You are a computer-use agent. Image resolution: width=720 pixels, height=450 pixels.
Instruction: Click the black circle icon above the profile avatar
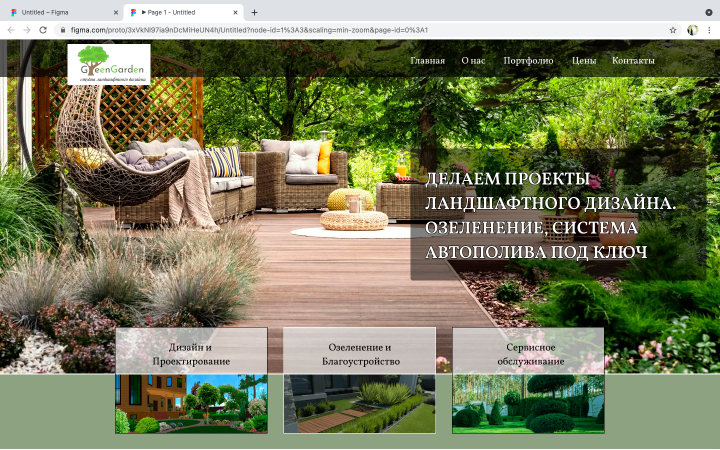click(x=709, y=12)
